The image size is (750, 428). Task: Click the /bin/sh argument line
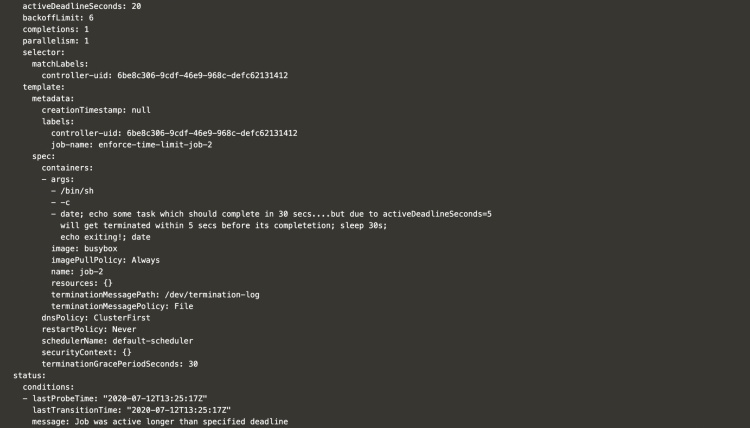coord(72,191)
